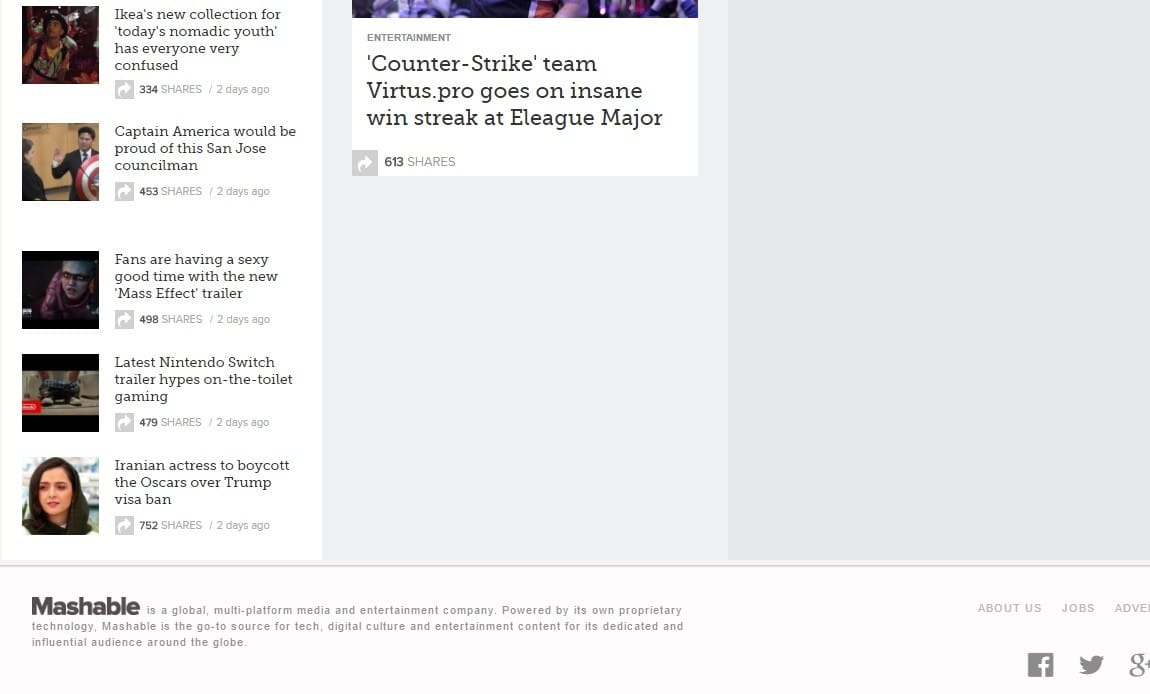Open Mashable Twitter icon in footer
The image size is (1150, 694).
click(x=1091, y=665)
